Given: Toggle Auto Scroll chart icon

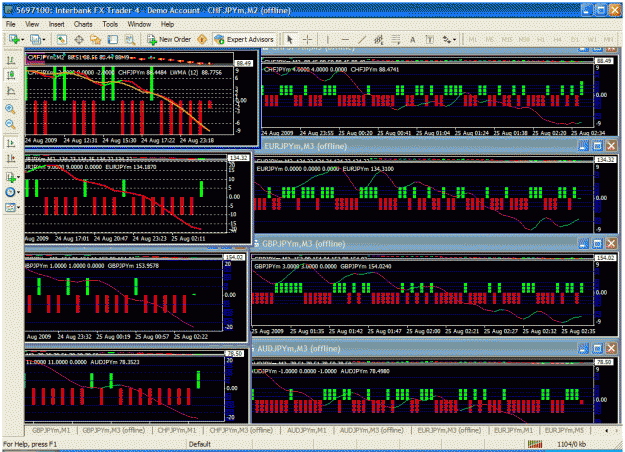Looking at the screenshot, I should click(11, 143).
